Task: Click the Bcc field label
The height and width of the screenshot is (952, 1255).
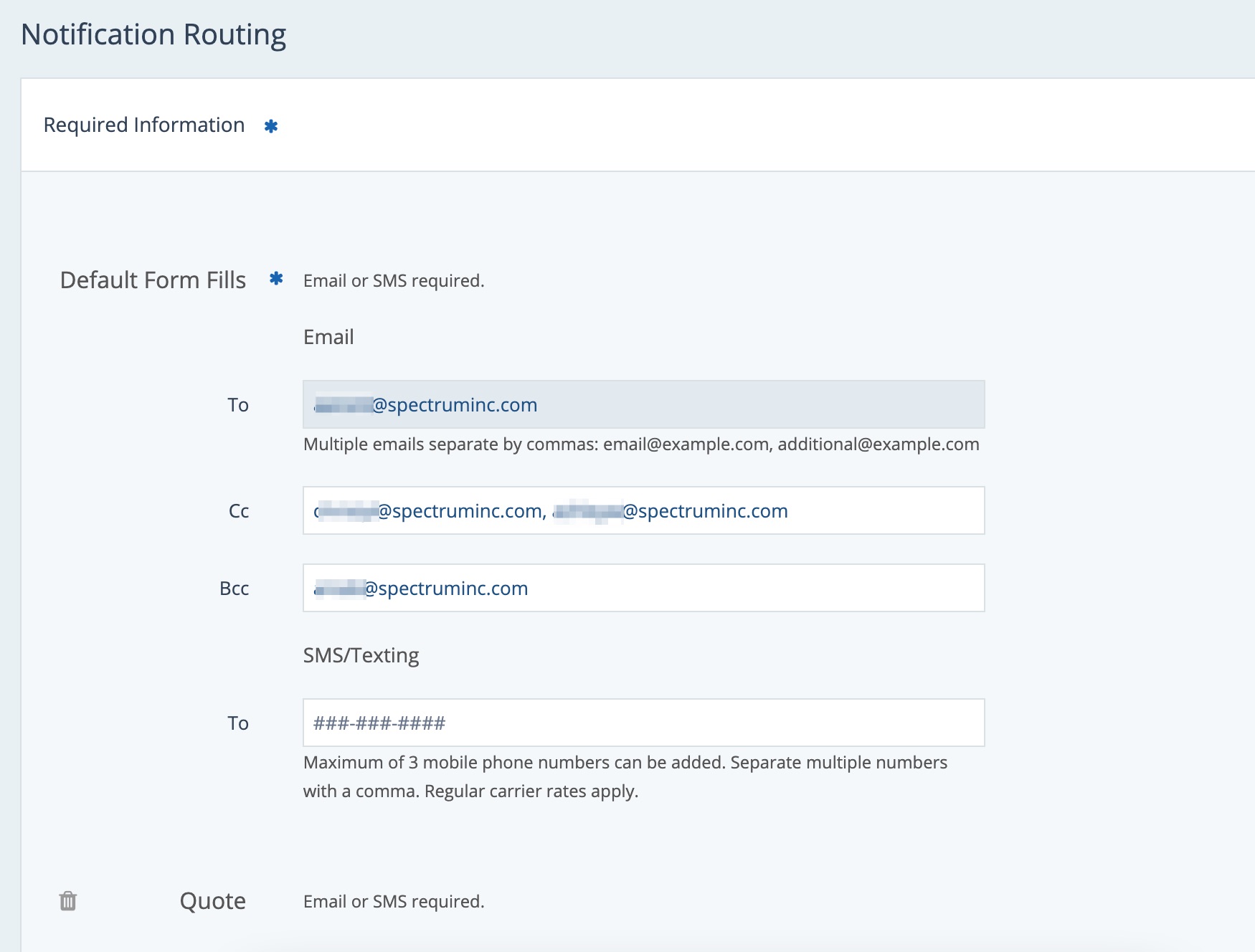Action: [234, 589]
